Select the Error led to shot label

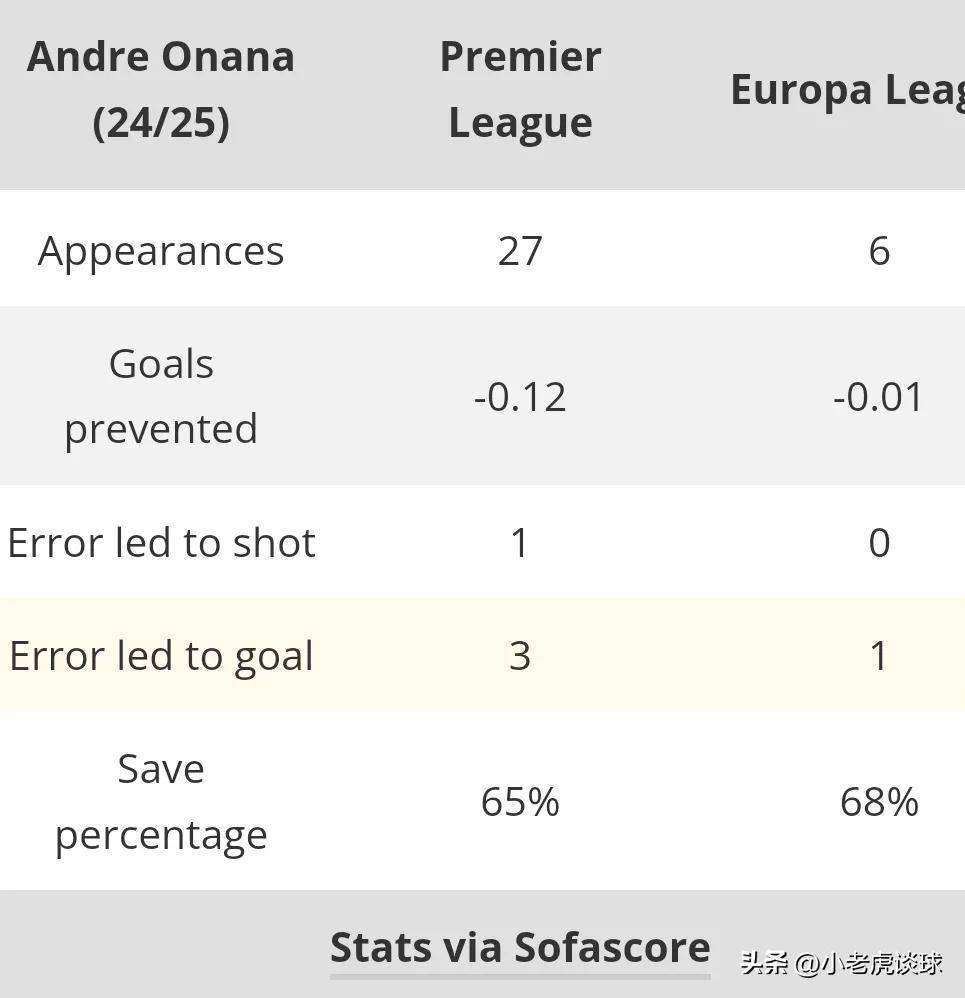tap(161, 543)
